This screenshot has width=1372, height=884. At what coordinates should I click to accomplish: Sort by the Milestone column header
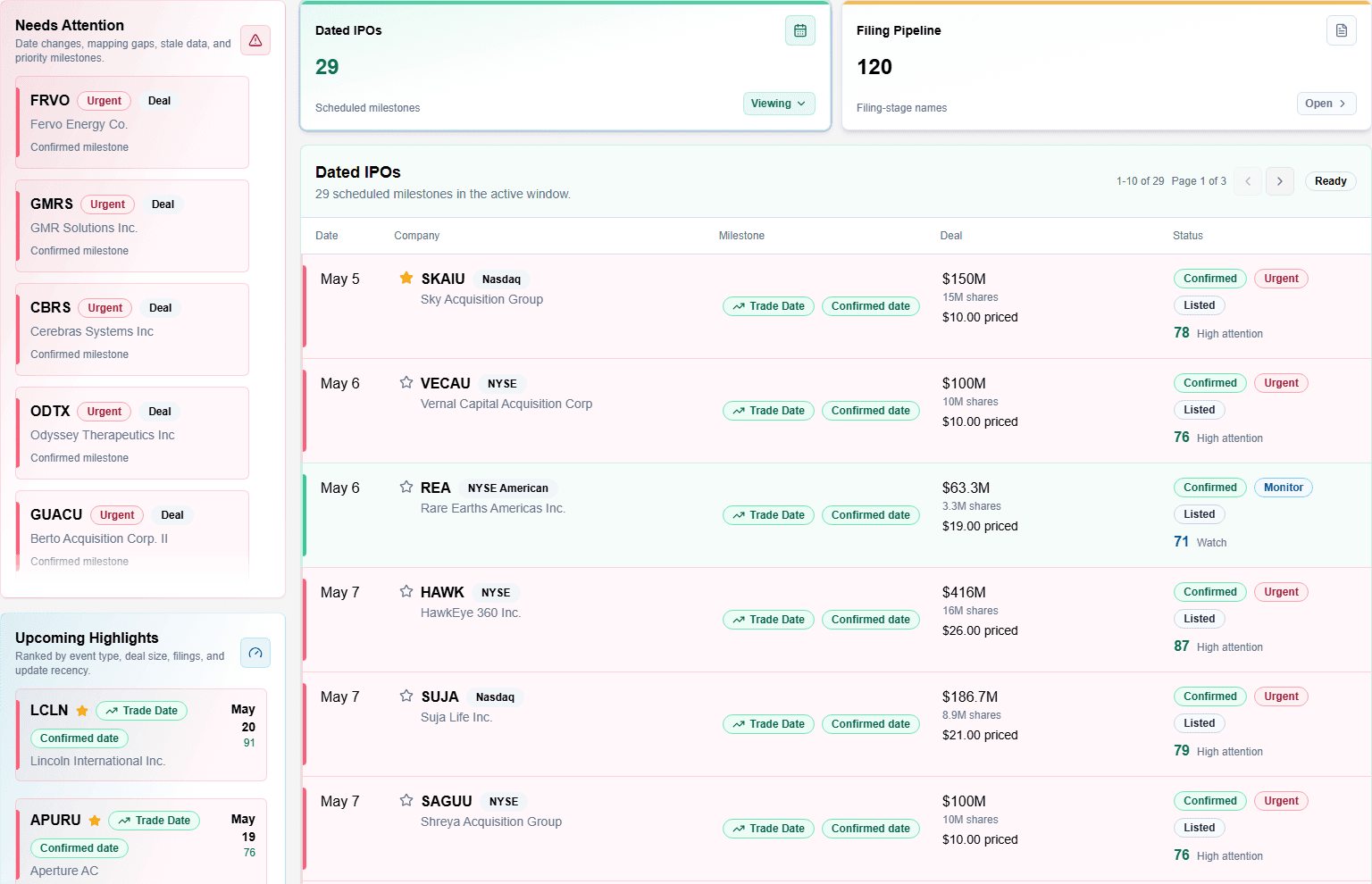(741, 236)
